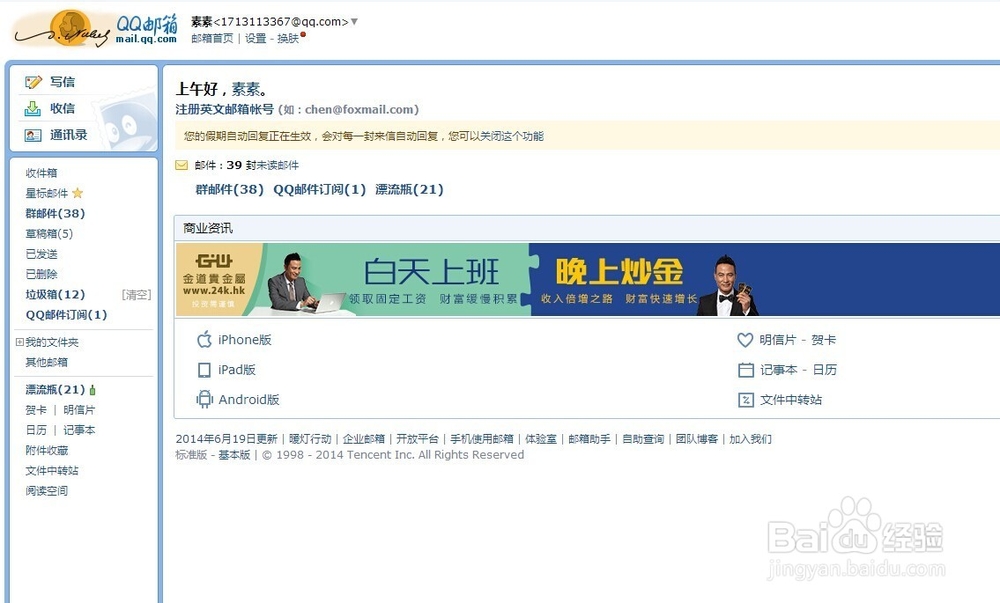Open 通讯录 contacts
Image resolution: width=1000 pixels, height=603 pixels.
click(68, 135)
